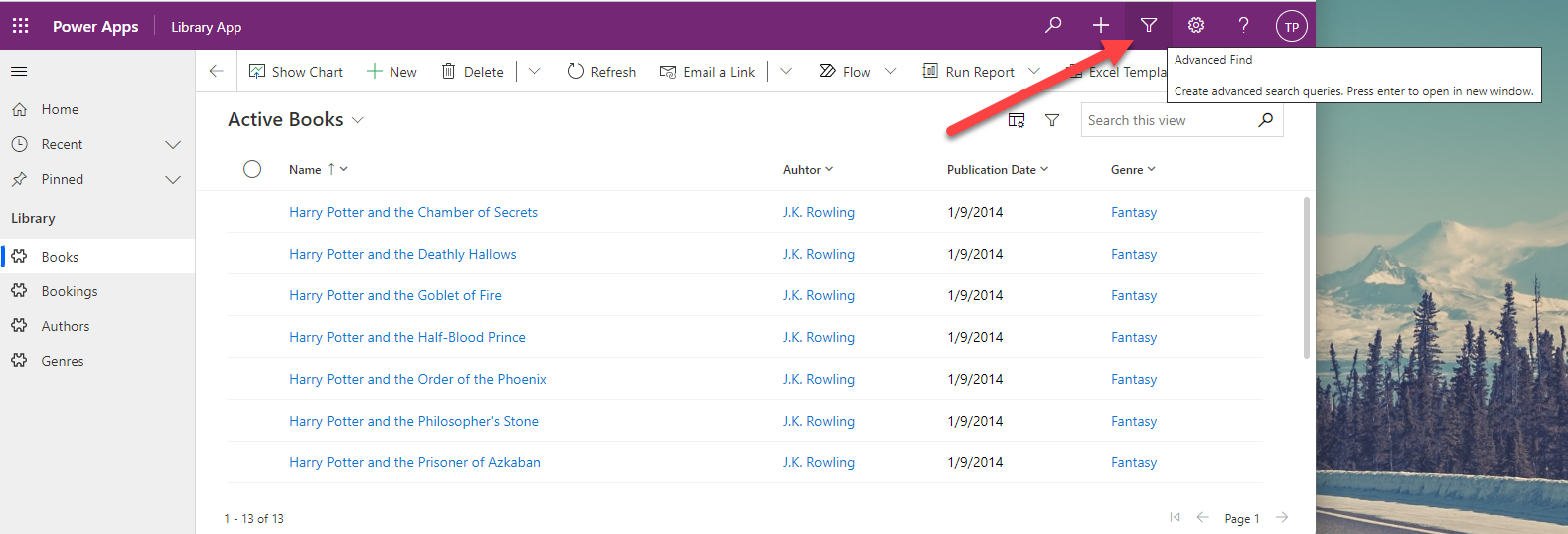Image resolution: width=1568 pixels, height=534 pixels.
Task: Expand the Active Books view selector
Action: (x=358, y=120)
